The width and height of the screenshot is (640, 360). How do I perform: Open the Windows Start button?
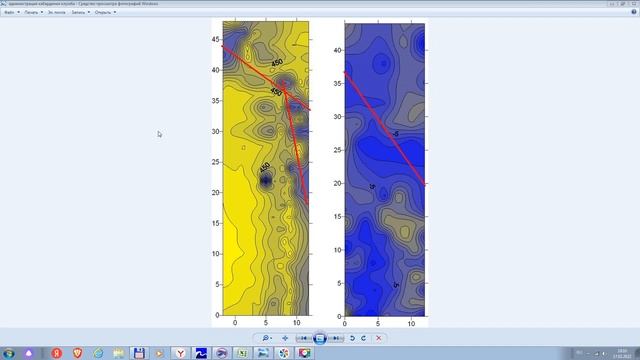9,353
